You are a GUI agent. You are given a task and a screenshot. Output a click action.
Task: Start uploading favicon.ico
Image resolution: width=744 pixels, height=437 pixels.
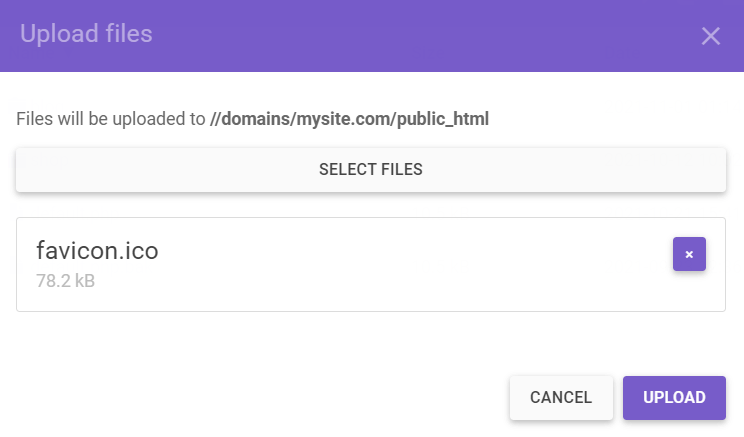674,397
